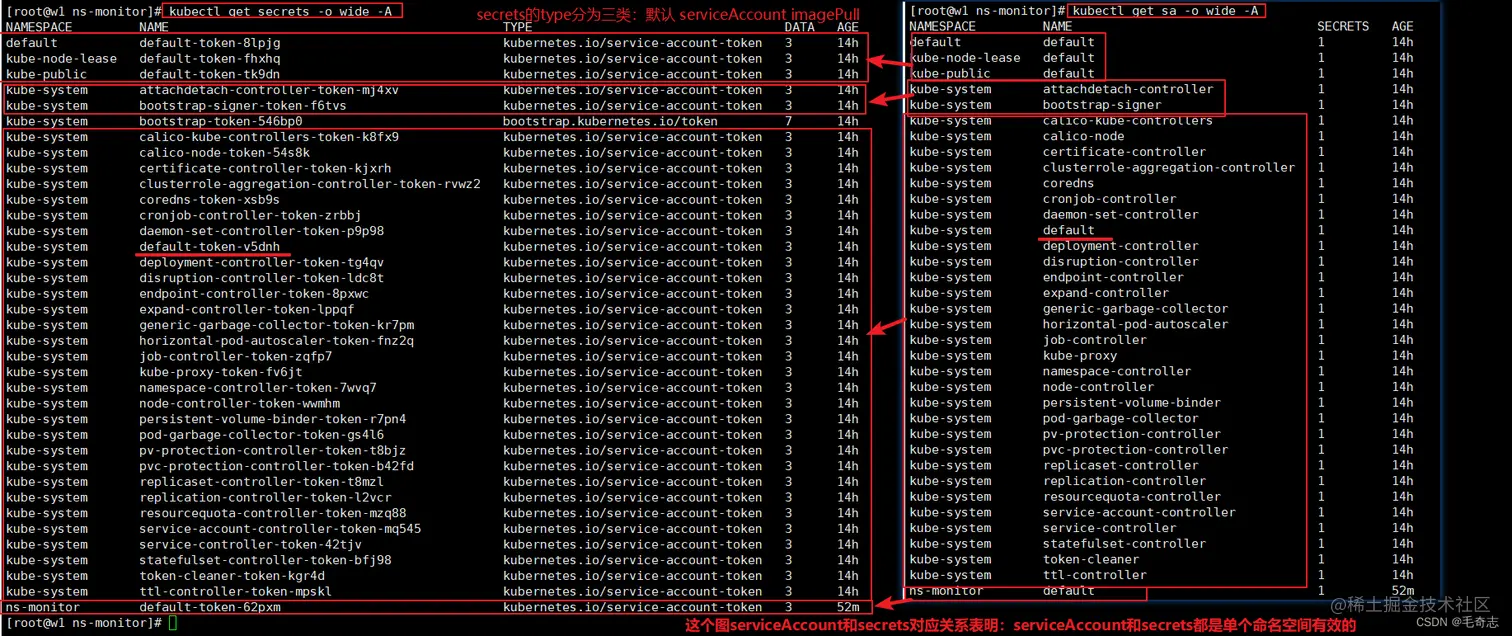Screen dimensions: 1512x636
Task: Select the secret name default-token-fhxhq
Action: [210, 59]
